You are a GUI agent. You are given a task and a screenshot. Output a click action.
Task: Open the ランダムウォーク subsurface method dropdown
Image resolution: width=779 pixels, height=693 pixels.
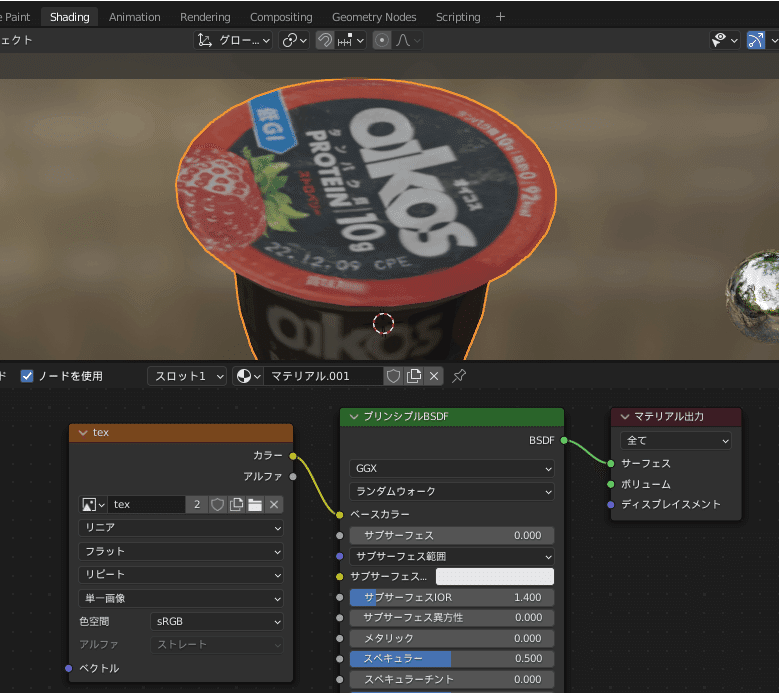click(452, 491)
